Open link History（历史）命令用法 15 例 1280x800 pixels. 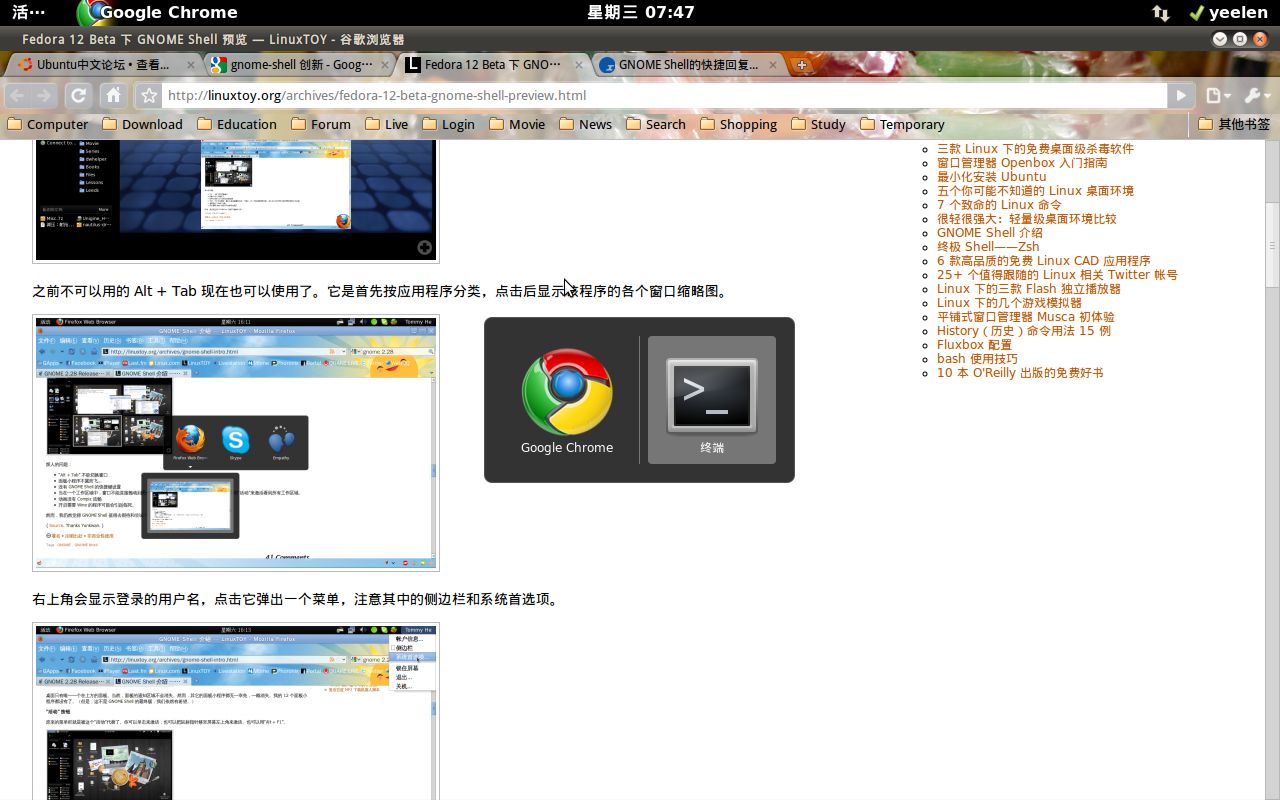point(1024,330)
